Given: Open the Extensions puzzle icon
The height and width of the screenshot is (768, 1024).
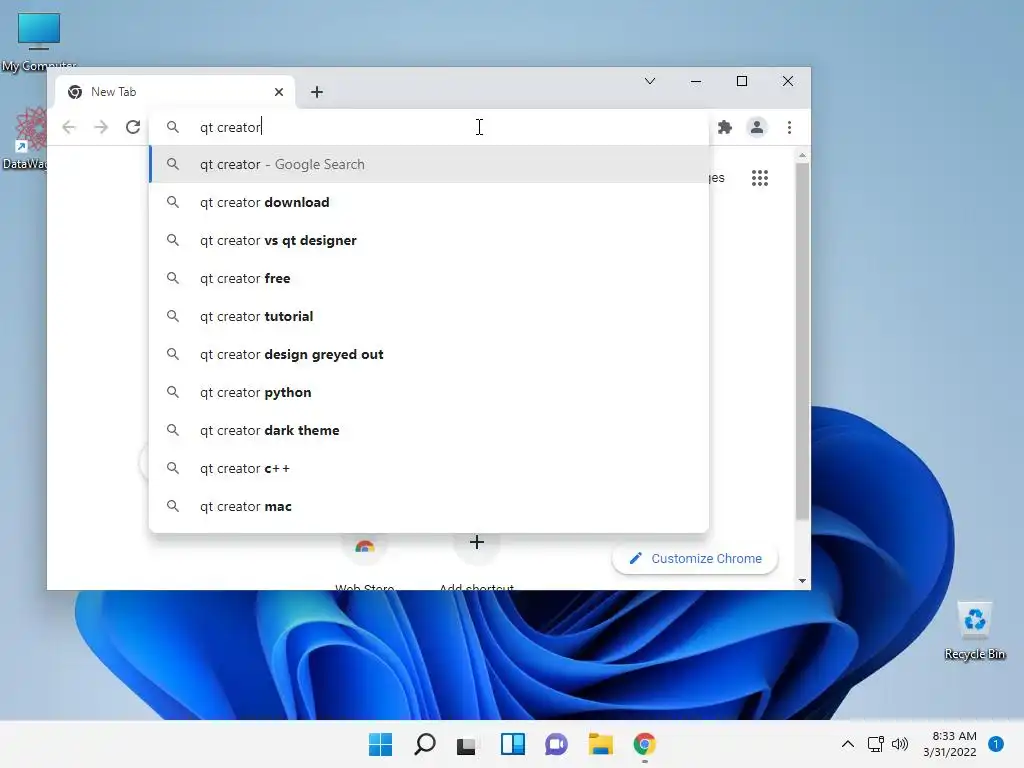Looking at the screenshot, I should (x=725, y=127).
